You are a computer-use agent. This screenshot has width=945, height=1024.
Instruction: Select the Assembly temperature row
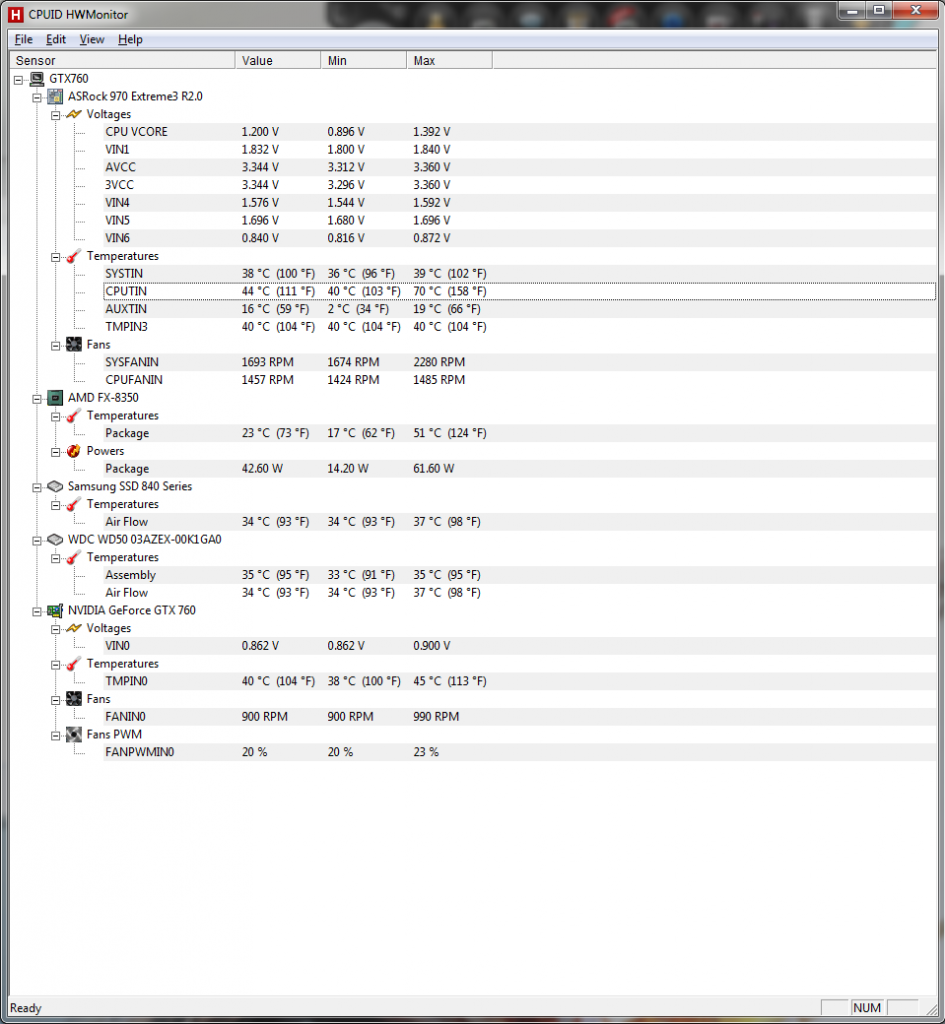519,575
